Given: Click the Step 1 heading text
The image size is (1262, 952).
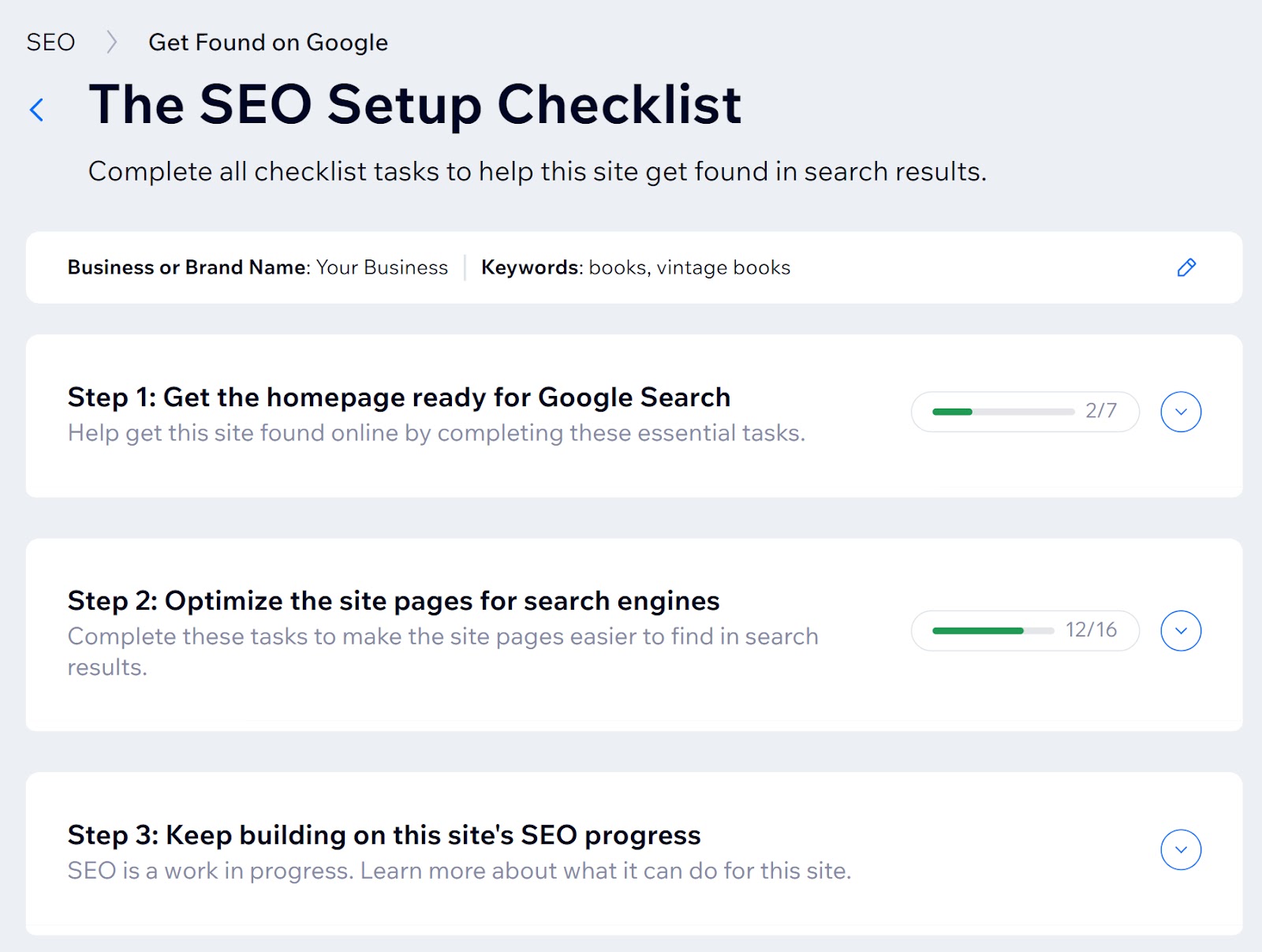Looking at the screenshot, I should coord(399,397).
